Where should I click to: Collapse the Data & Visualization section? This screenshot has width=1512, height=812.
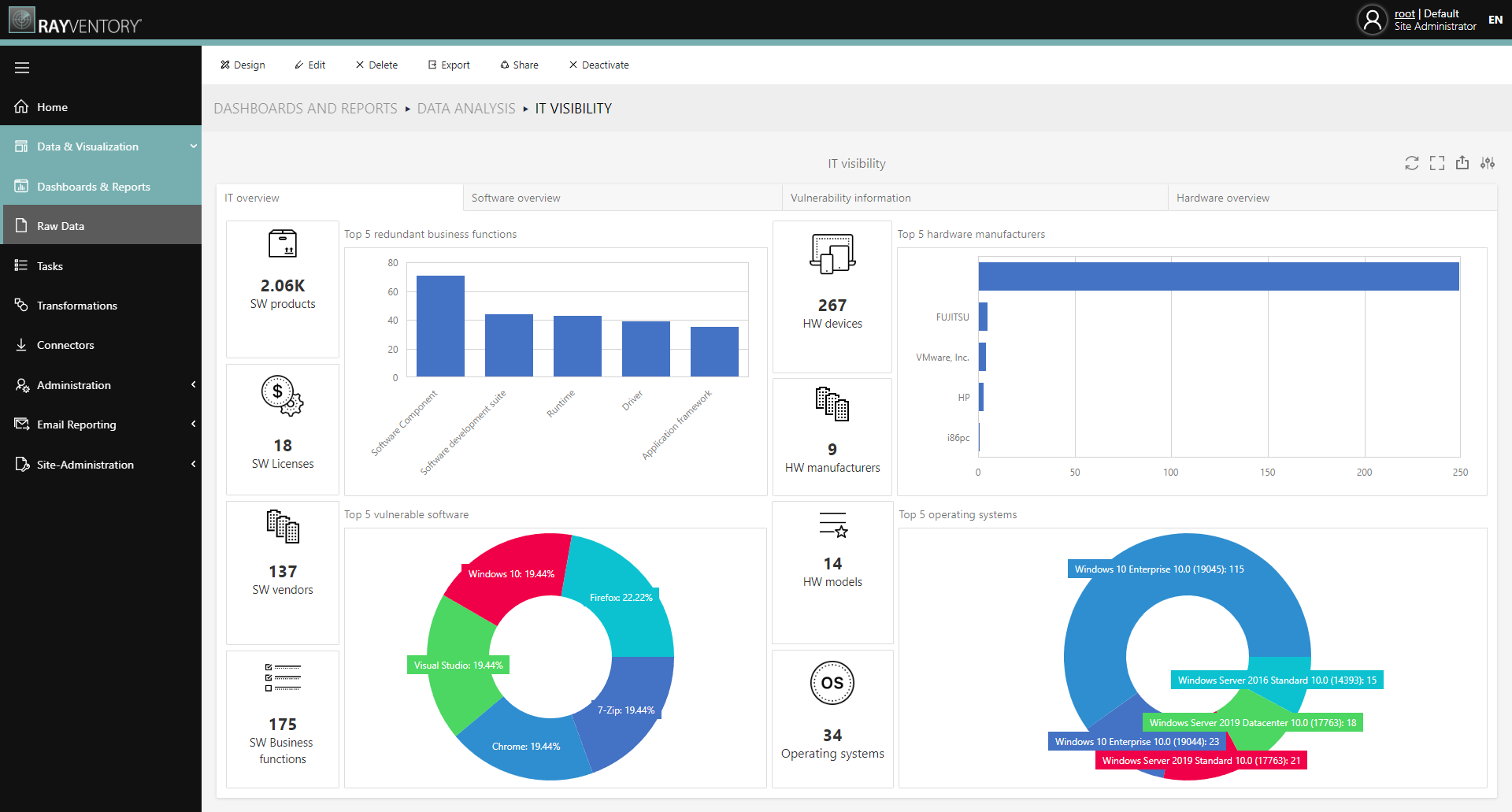(x=193, y=146)
